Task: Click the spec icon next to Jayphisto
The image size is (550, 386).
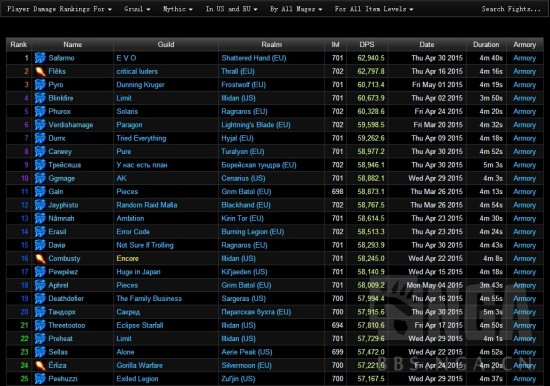Action: coord(40,205)
